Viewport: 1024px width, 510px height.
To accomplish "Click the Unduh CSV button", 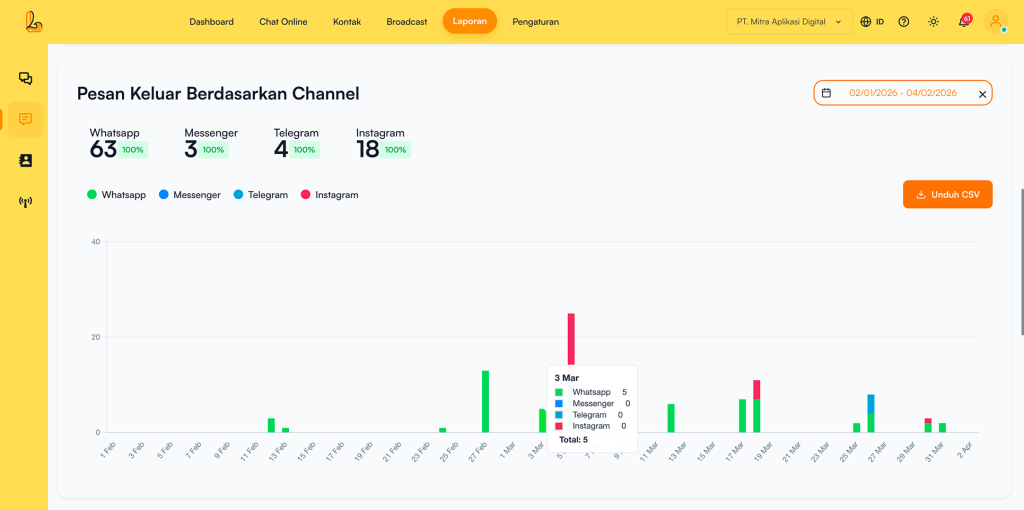I will tap(947, 194).
